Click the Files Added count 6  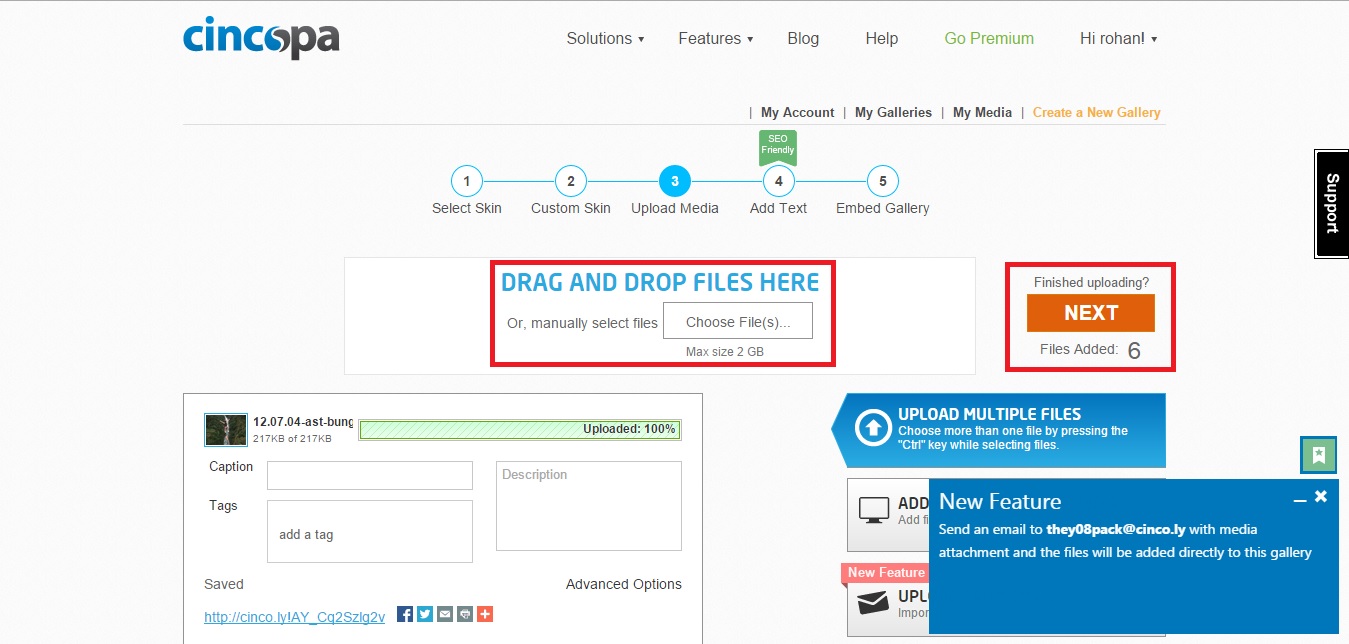[x=1134, y=351]
